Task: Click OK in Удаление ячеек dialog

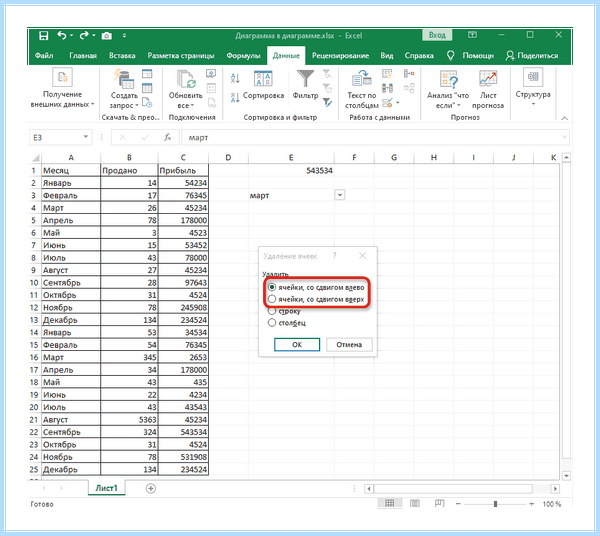Action: [297, 344]
